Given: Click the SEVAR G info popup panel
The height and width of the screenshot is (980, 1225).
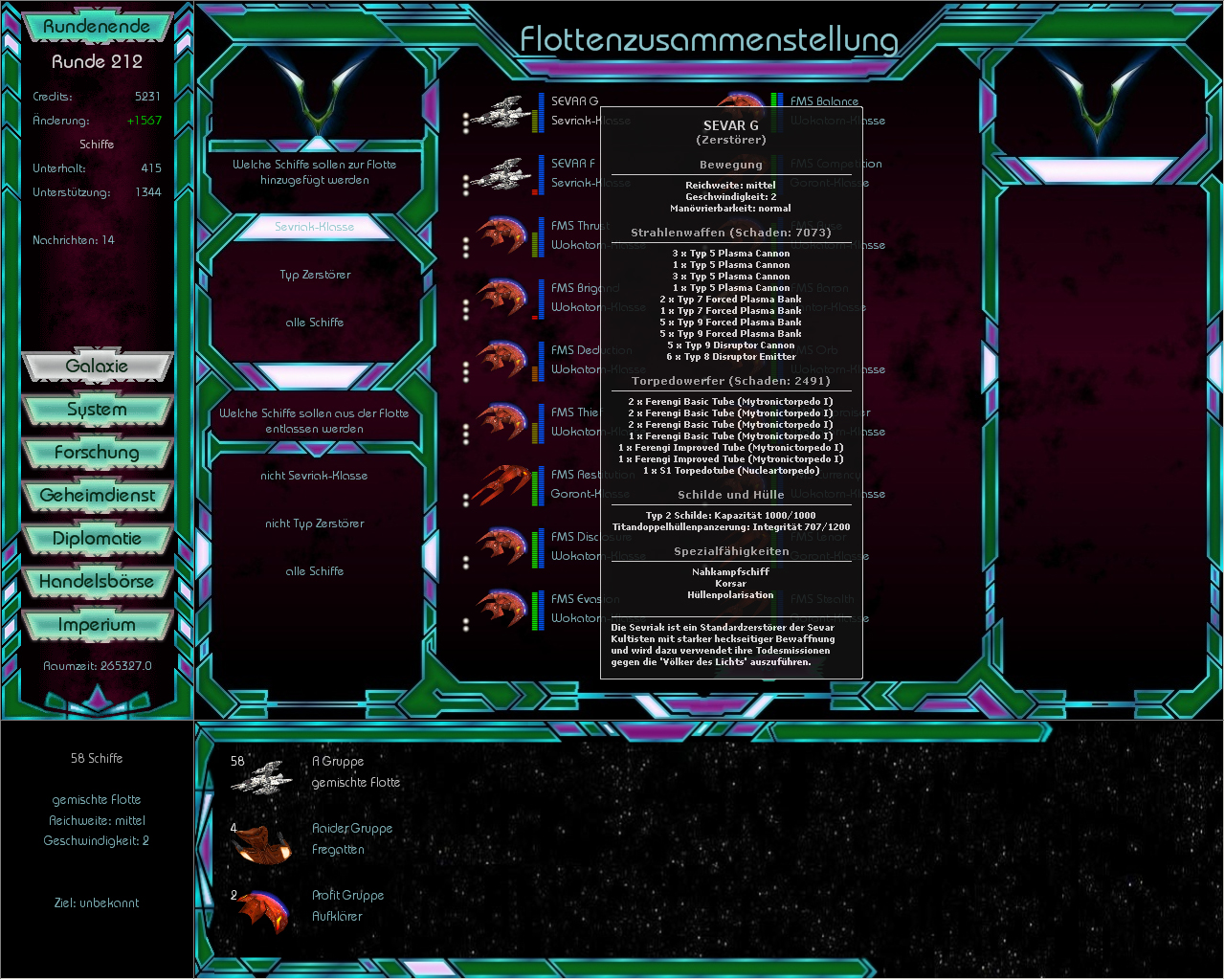Looking at the screenshot, I should click(731, 392).
